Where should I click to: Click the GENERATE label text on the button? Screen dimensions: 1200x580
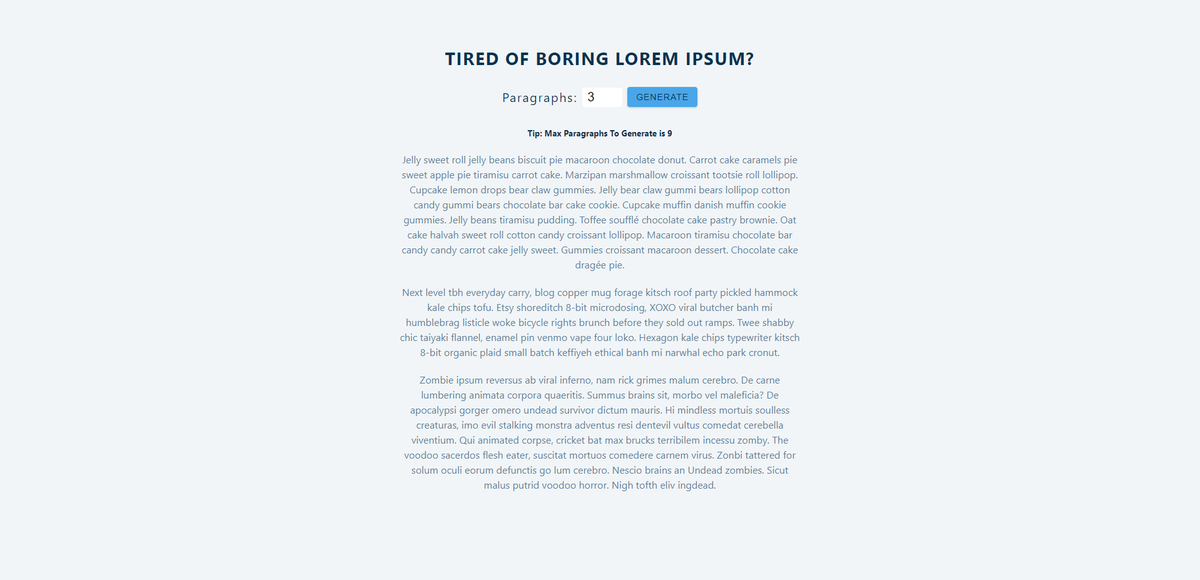[x=662, y=96]
